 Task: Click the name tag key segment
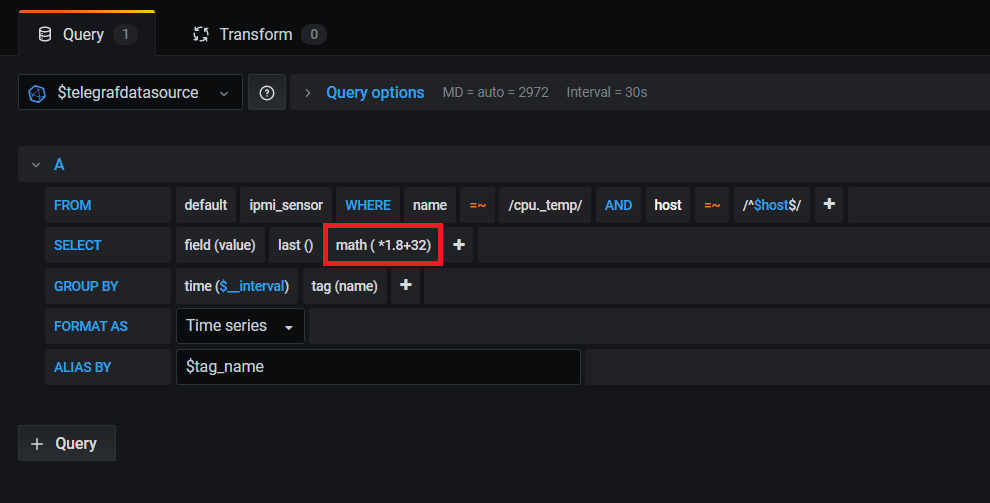click(430, 204)
